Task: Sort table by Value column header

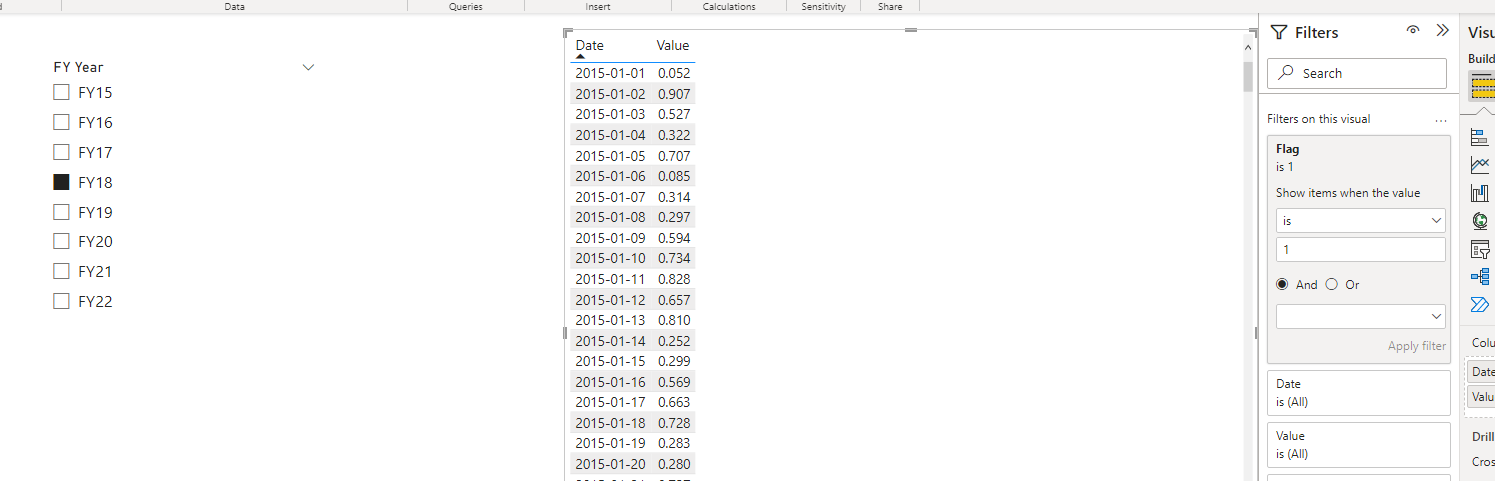Action: 673,45
